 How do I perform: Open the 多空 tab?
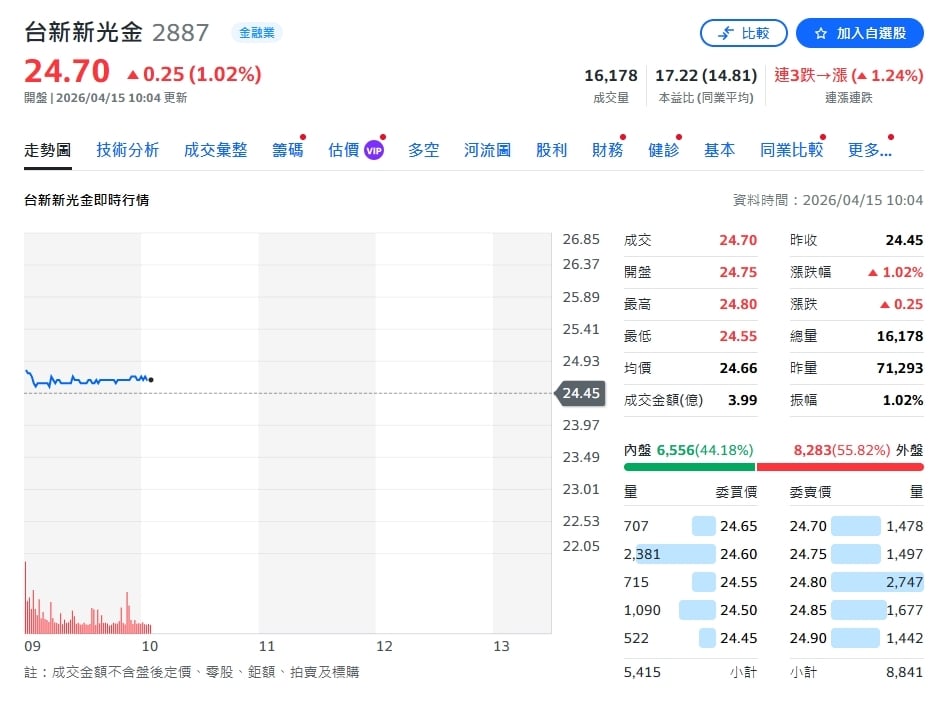coord(423,150)
